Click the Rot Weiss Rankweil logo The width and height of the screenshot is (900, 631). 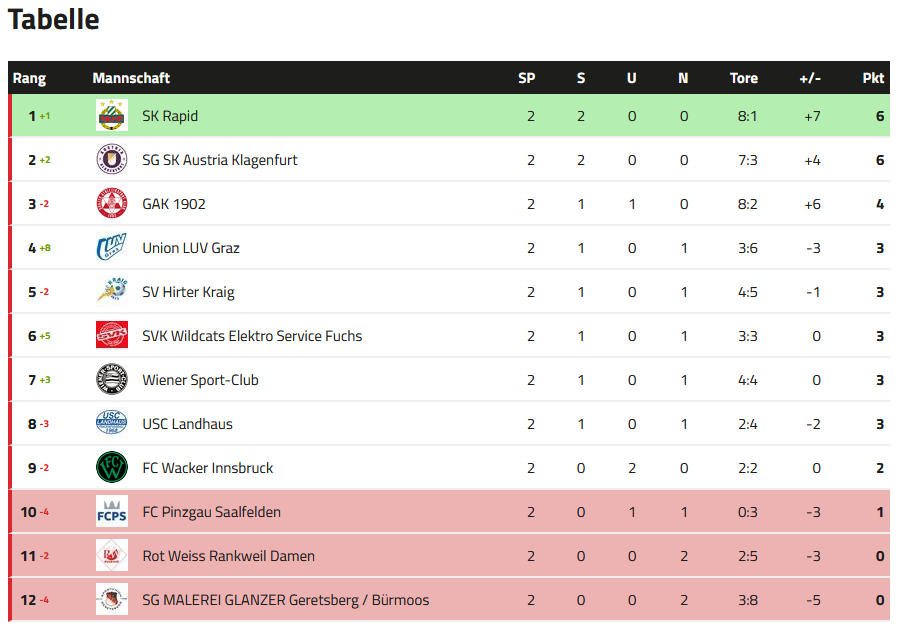[x=112, y=556]
